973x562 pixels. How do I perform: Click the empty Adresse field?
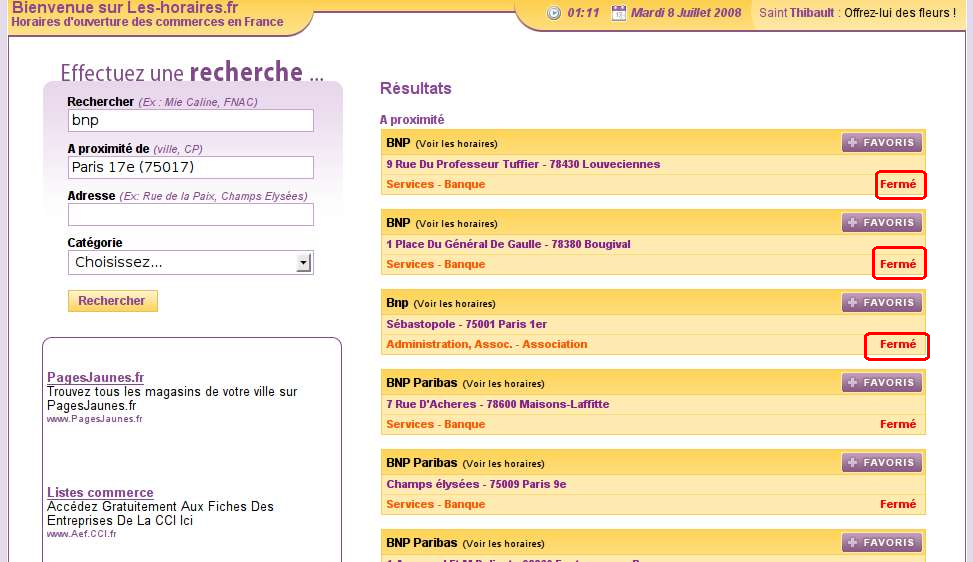191,215
